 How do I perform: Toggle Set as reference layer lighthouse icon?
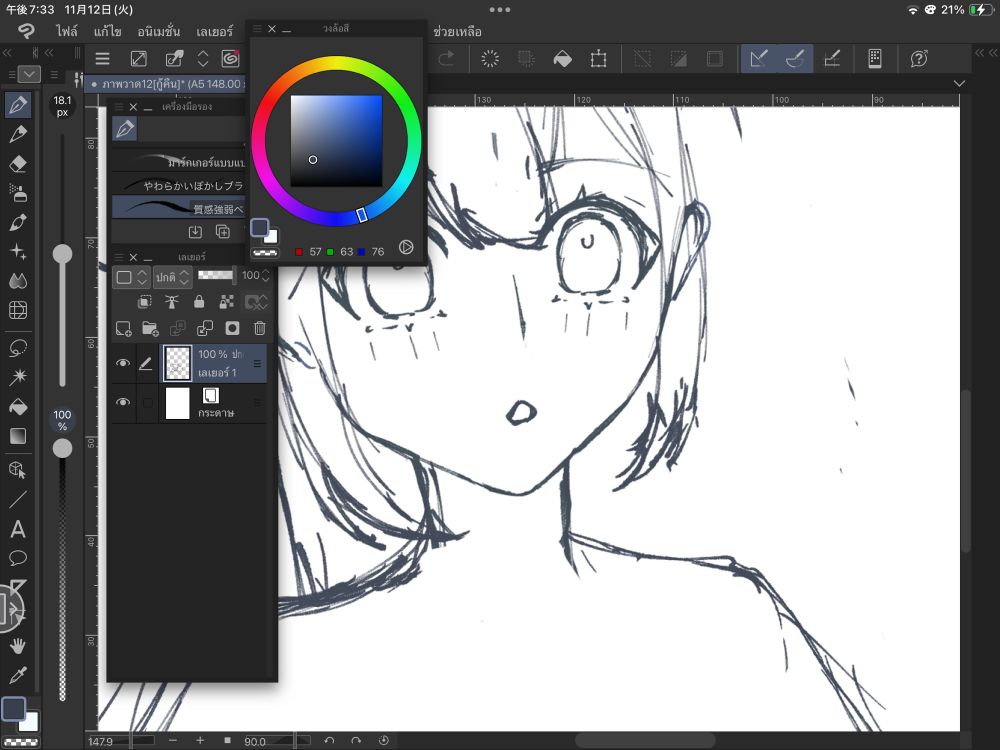pyautogui.click(x=172, y=302)
